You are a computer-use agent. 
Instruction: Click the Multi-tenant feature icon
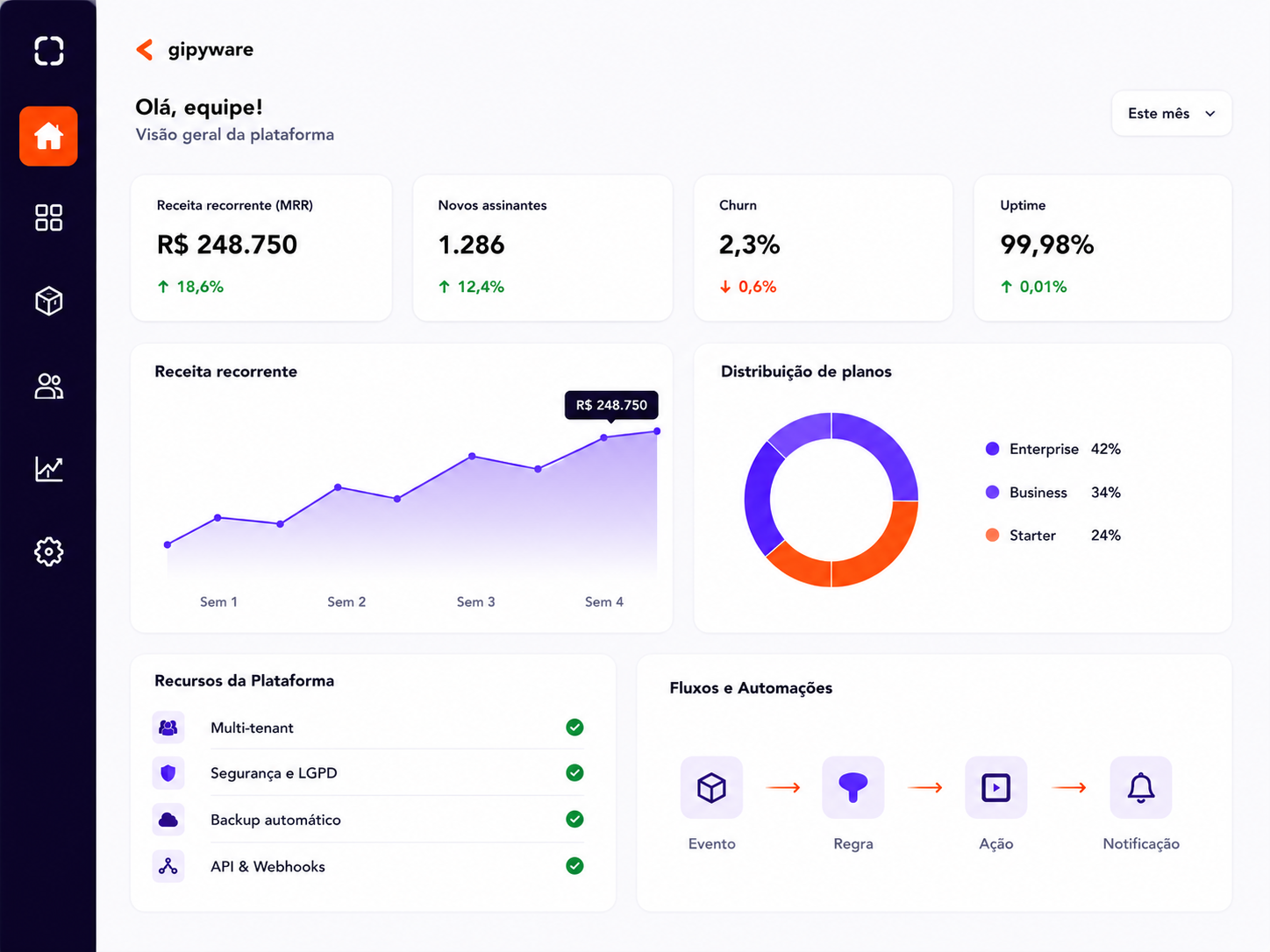tap(168, 728)
